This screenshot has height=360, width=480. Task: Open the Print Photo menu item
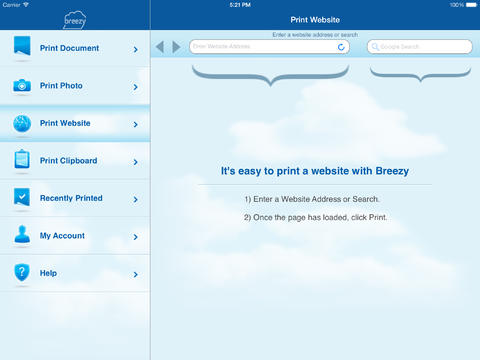click(x=75, y=86)
